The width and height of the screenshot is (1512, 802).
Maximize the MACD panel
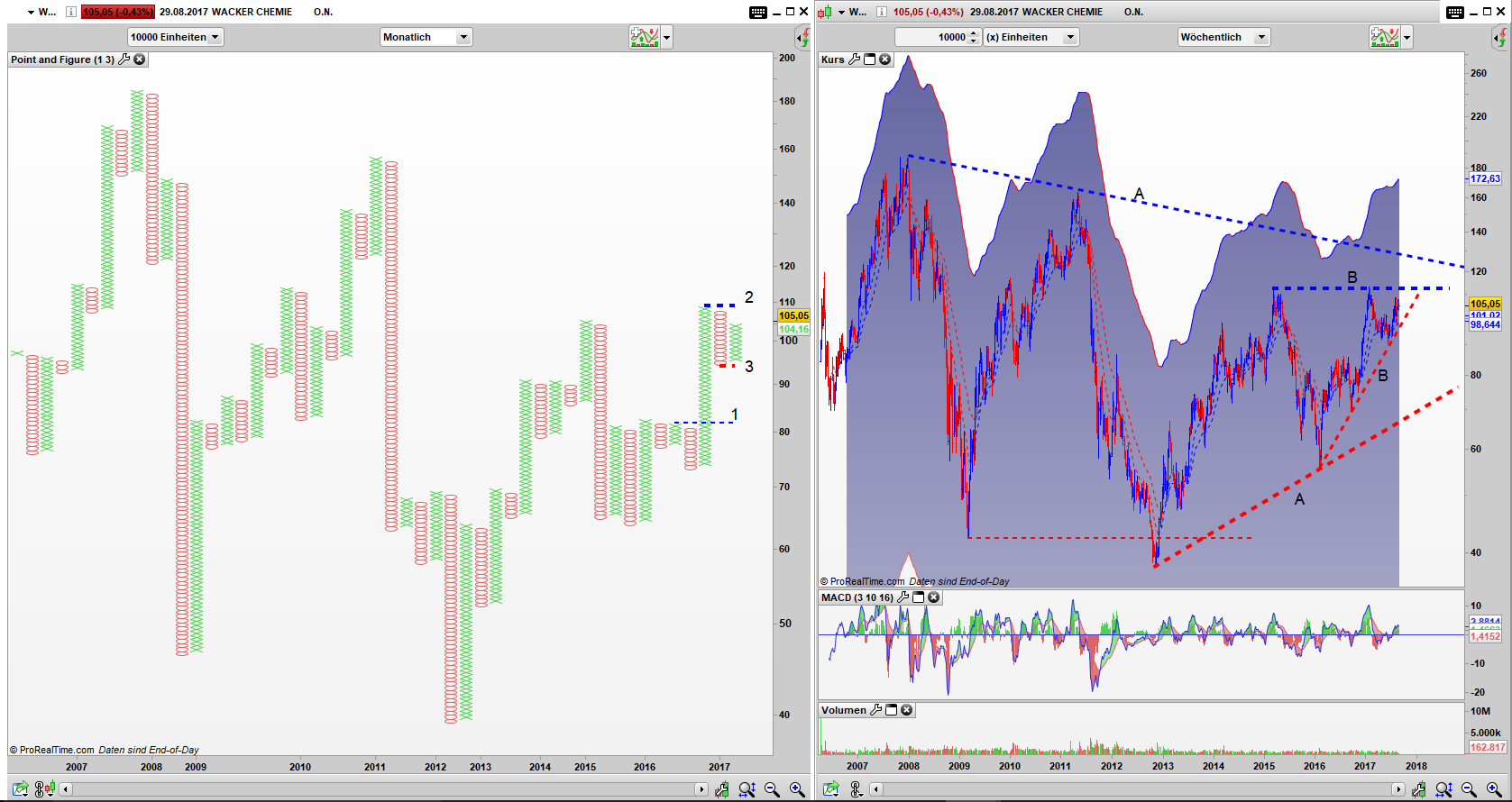click(x=919, y=597)
